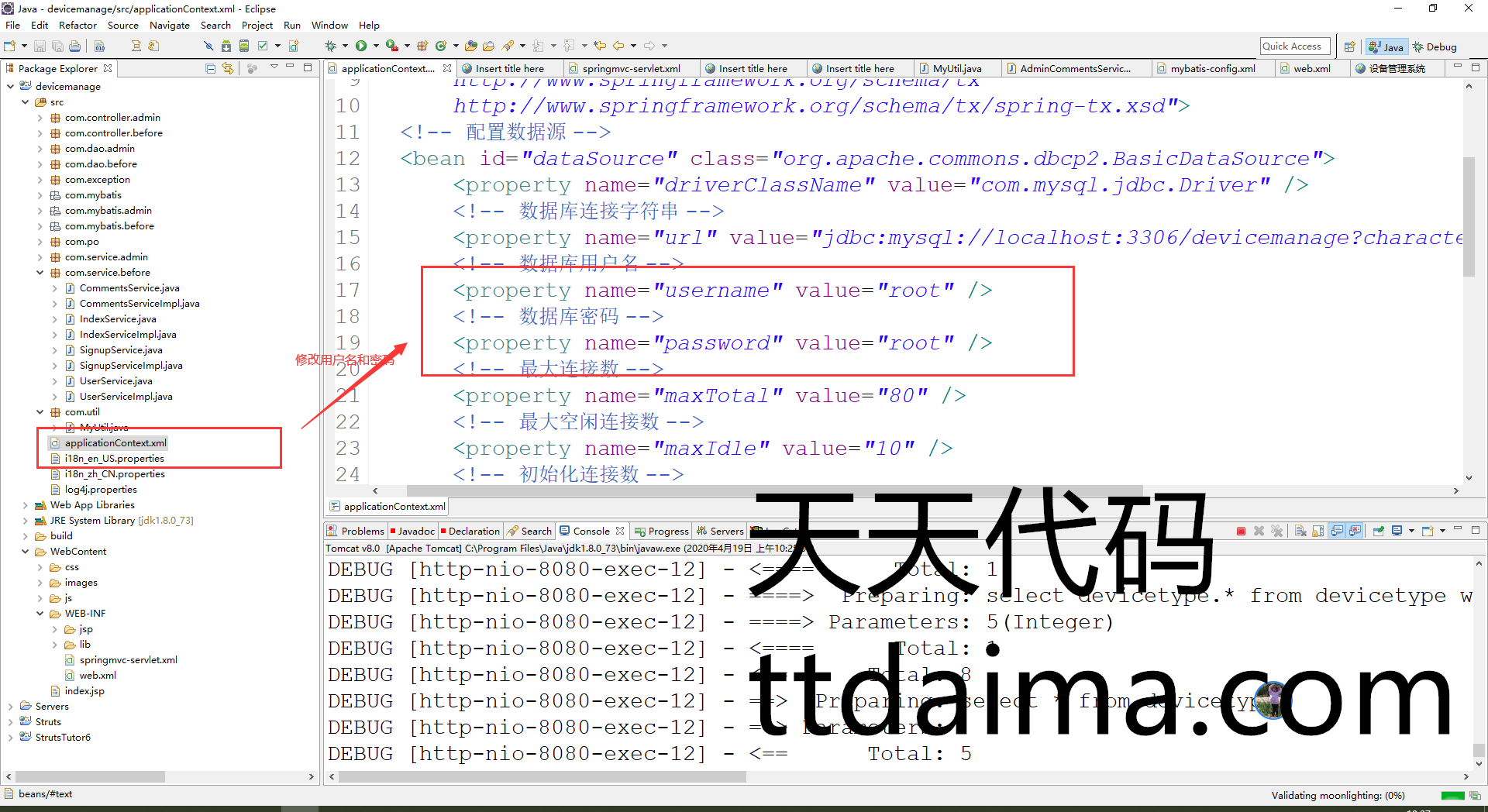
Task: Click the Debug bug icon in toolbar
Action: (331, 46)
